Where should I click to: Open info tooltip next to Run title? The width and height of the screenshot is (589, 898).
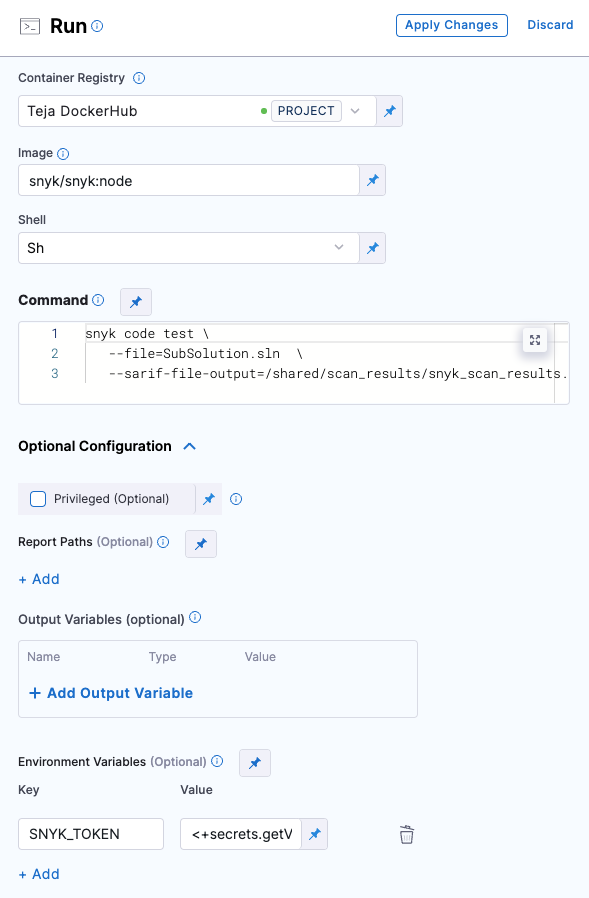click(x=97, y=26)
